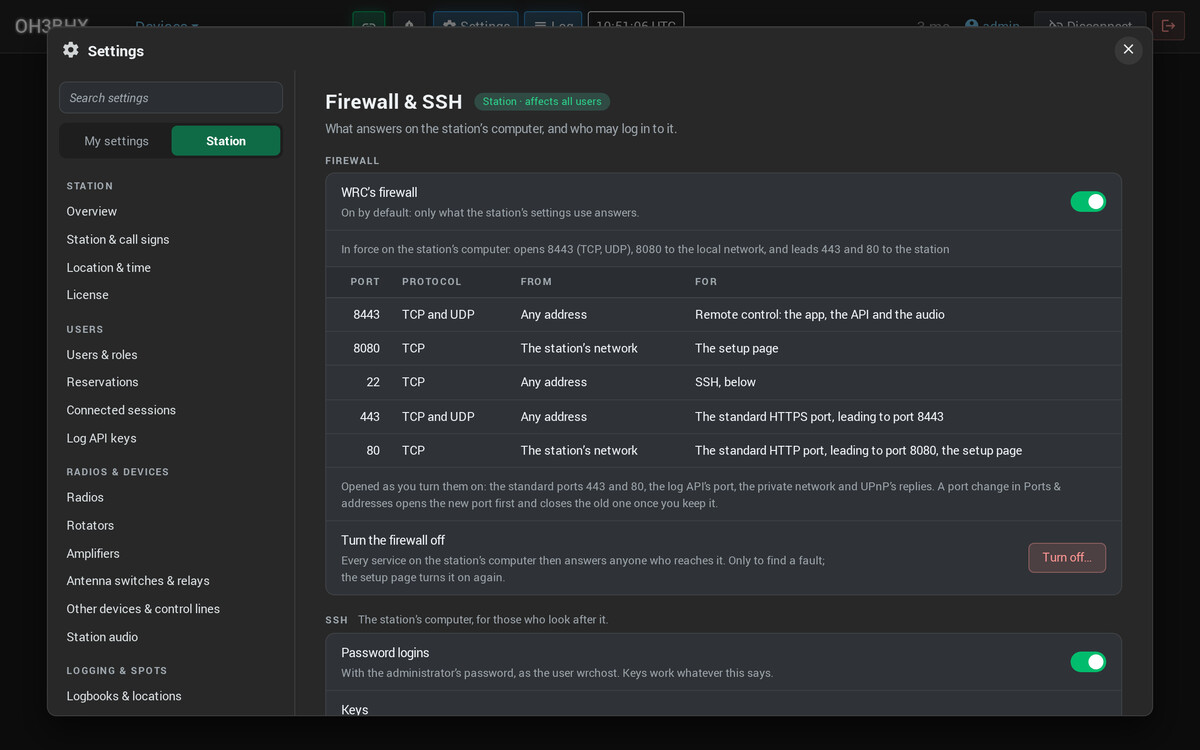Viewport: 1200px width, 750px height.
Task: Open Logbooks & locations settings
Action: pyautogui.click(x=124, y=696)
